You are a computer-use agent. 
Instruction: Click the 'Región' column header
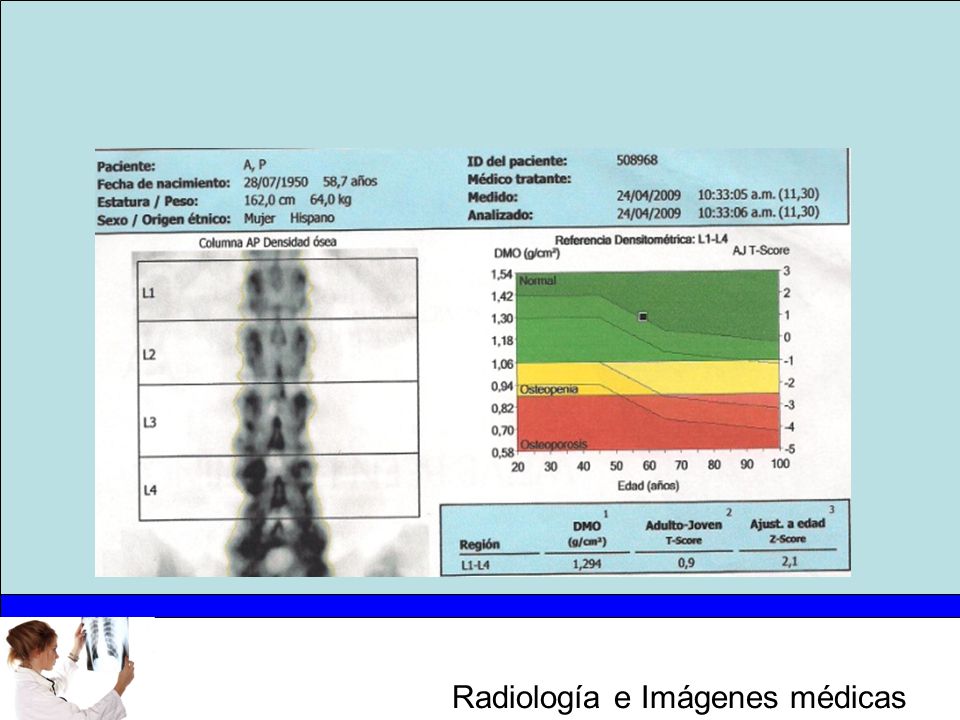click(479, 544)
